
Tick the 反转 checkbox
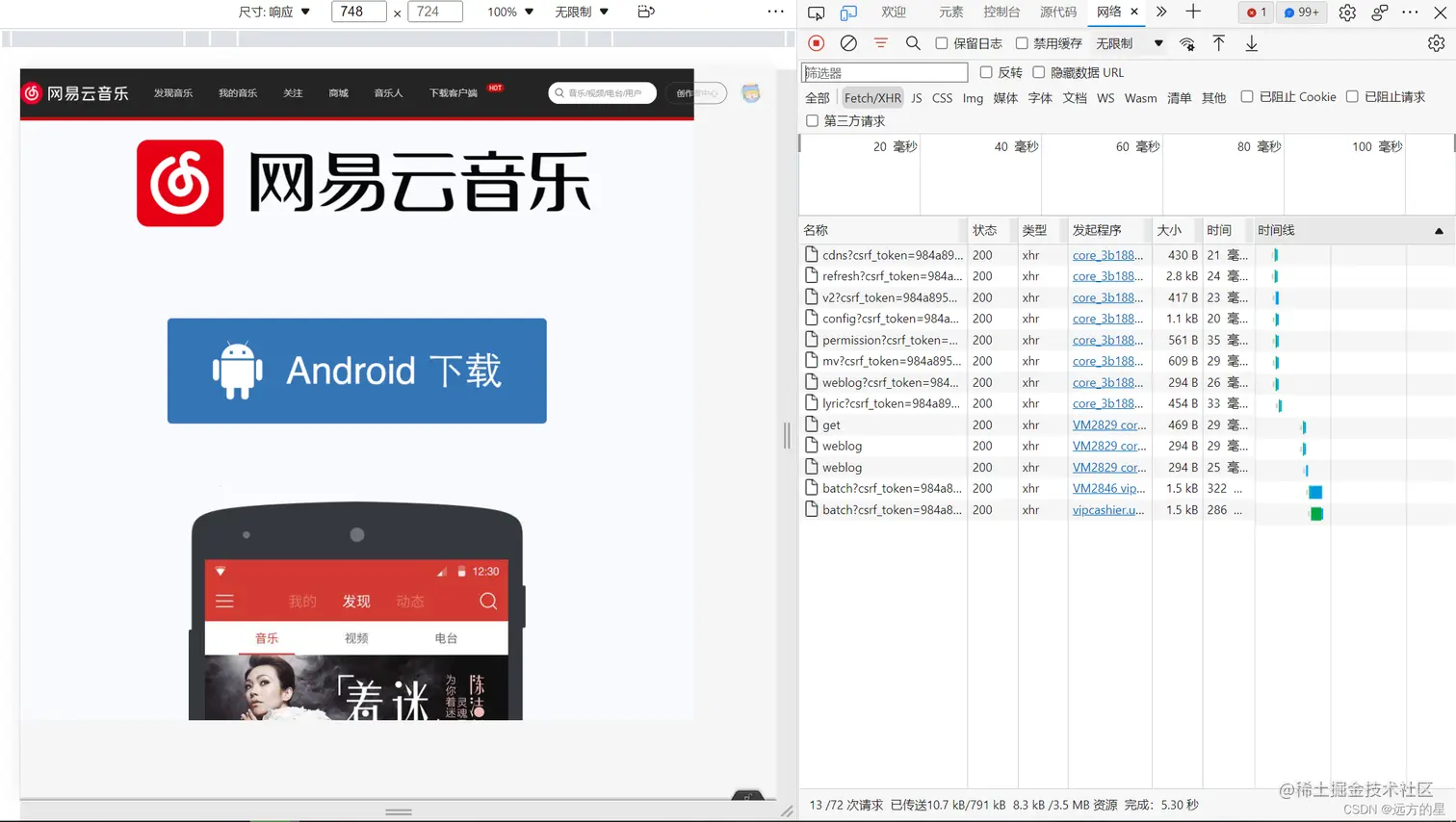[986, 72]
